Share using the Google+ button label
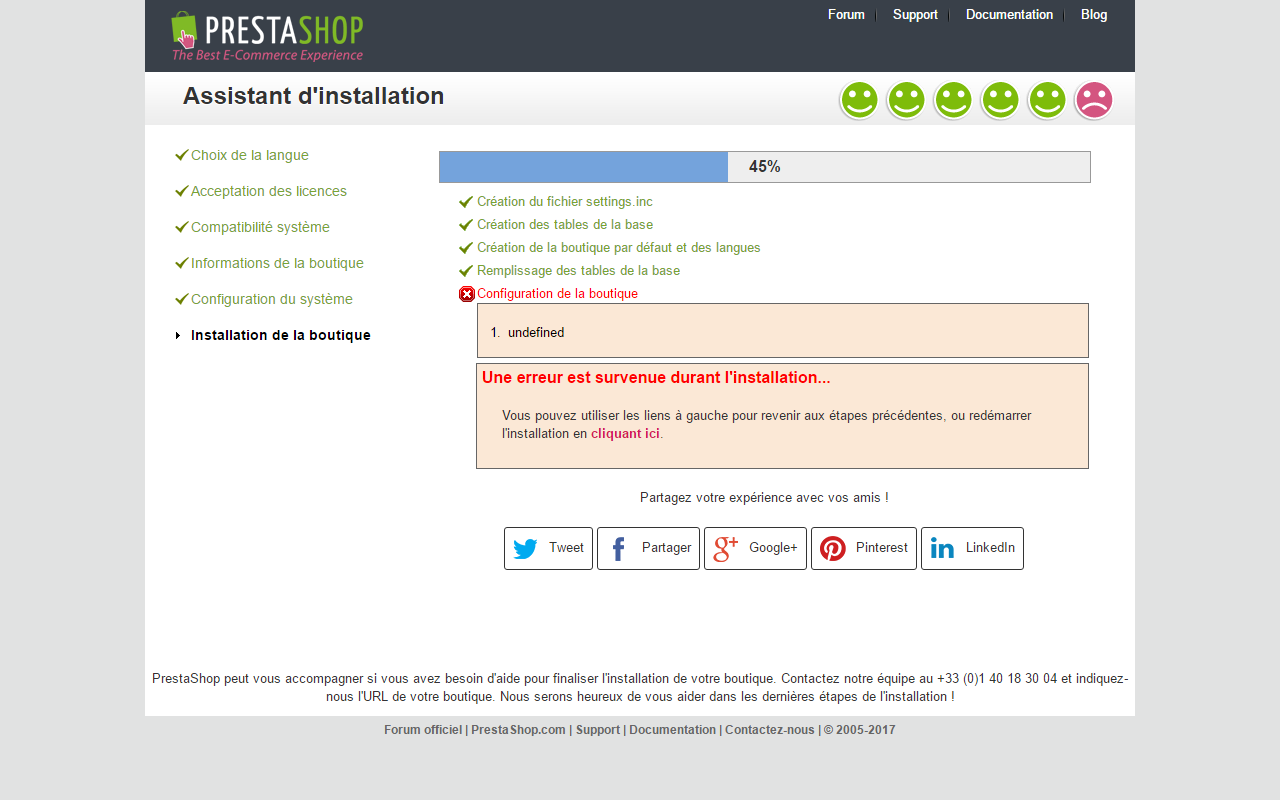1280x800 pixels. coord(773,548)
